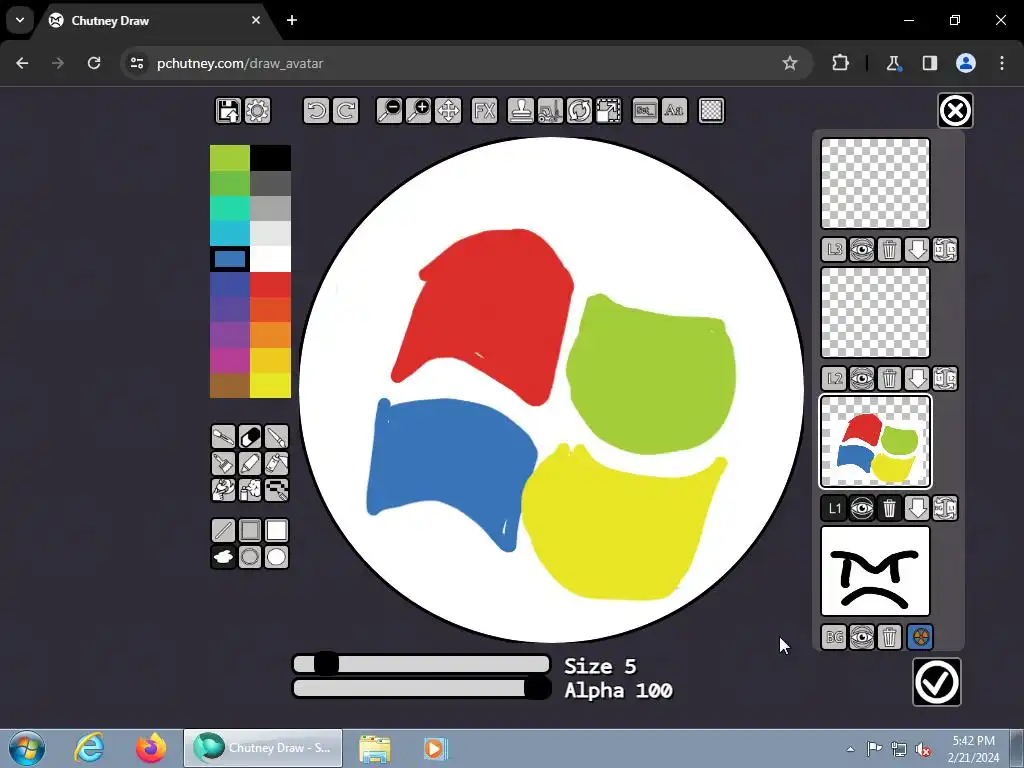Select the aerosol spray paint tool

tap(250, 490)
